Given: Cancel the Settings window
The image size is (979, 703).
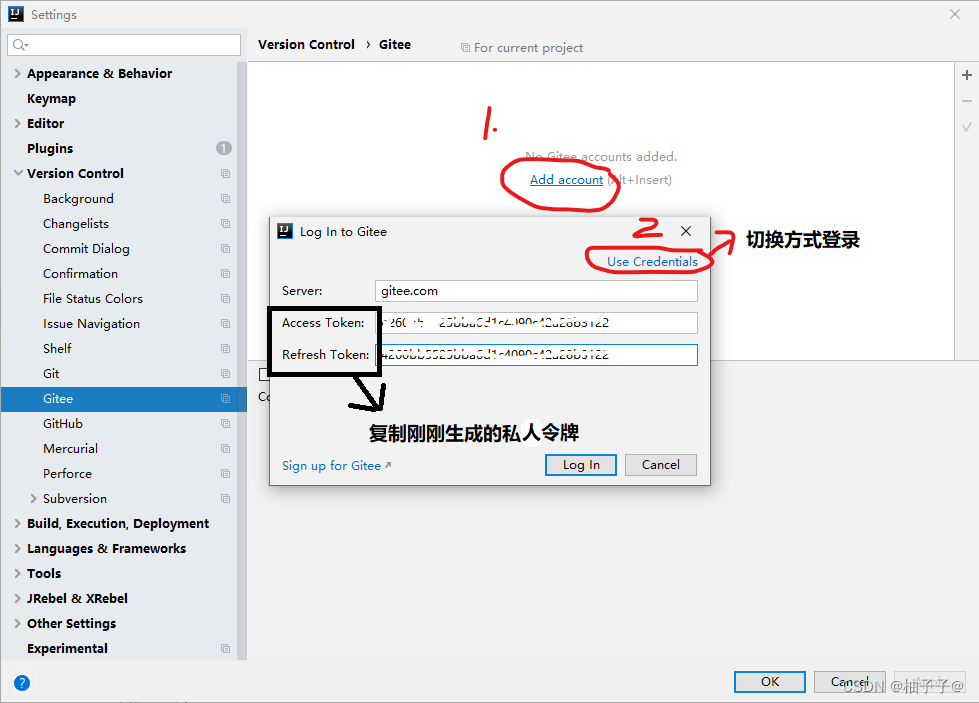Looking at the screenshot, I should point(849,682).
